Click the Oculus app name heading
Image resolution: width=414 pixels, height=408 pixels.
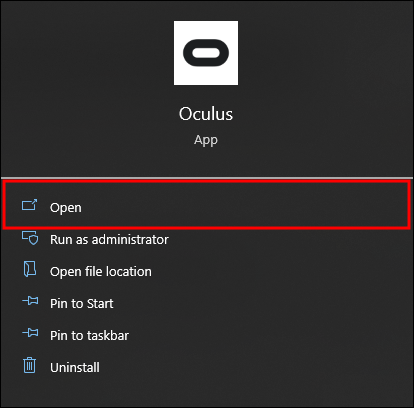point(206,114)
